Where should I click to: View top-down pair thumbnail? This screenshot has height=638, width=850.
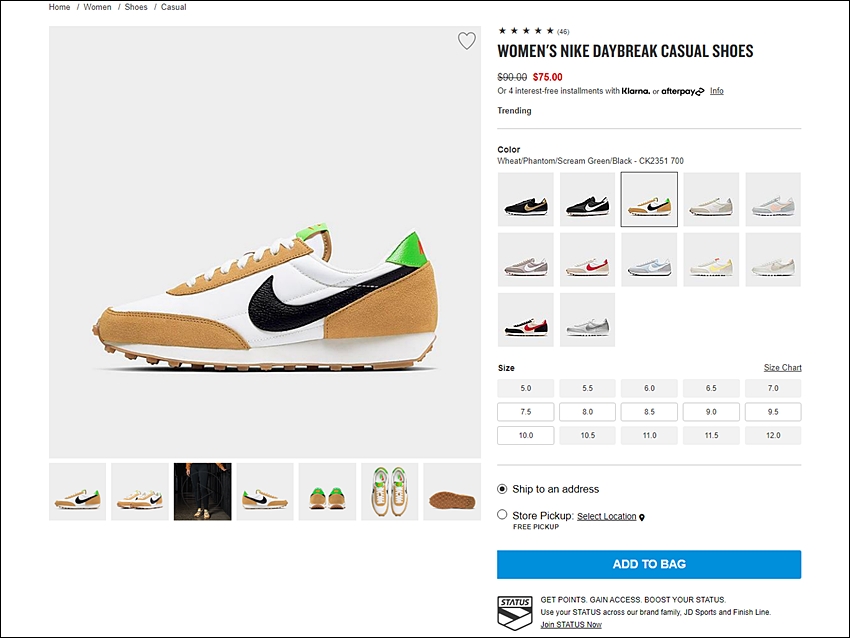tap(390, 492)
